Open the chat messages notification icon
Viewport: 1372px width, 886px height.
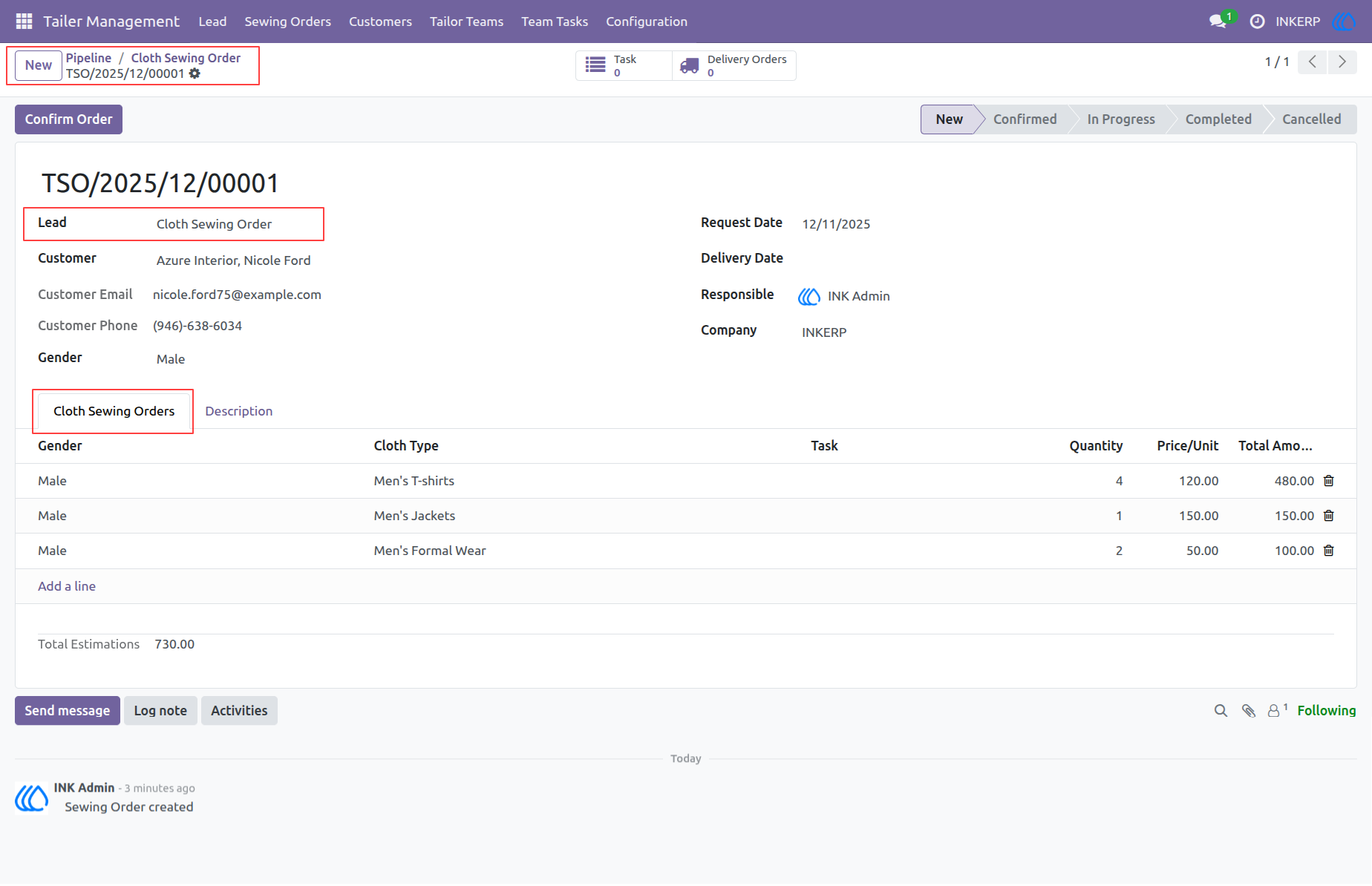click(x=1218, y=22)
